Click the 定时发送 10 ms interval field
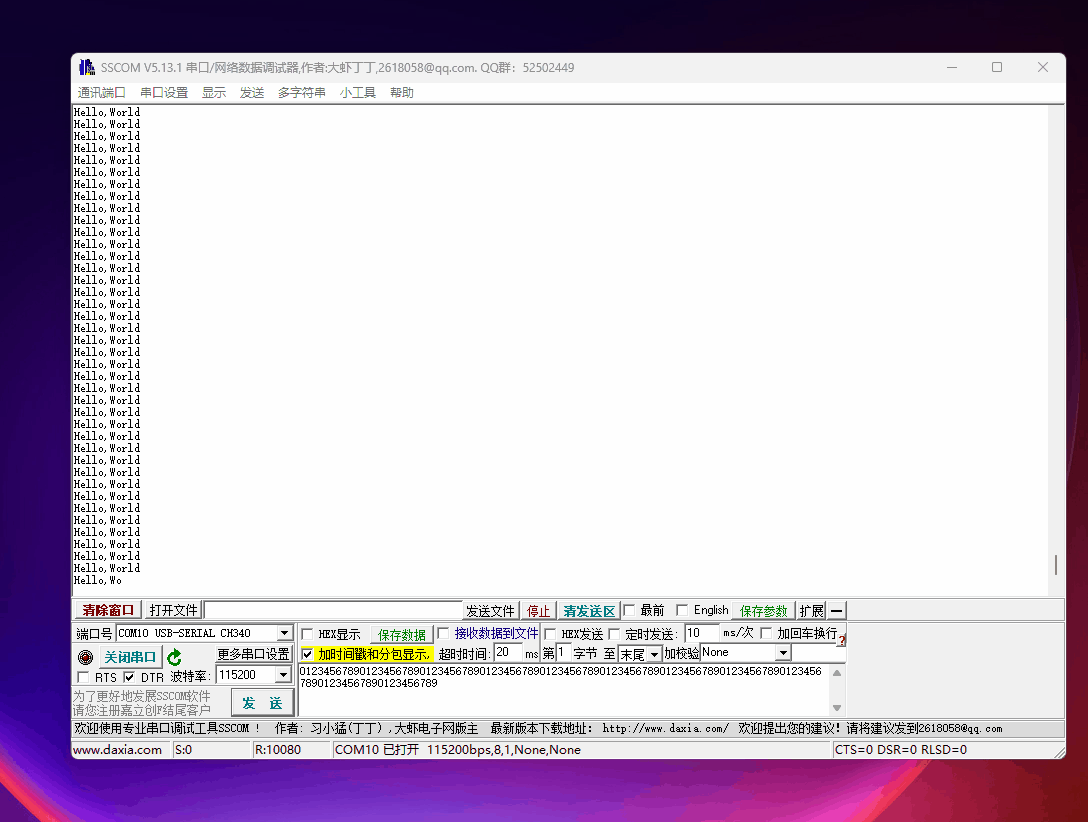Screen dimensions: 1088x822 (701, 633)
